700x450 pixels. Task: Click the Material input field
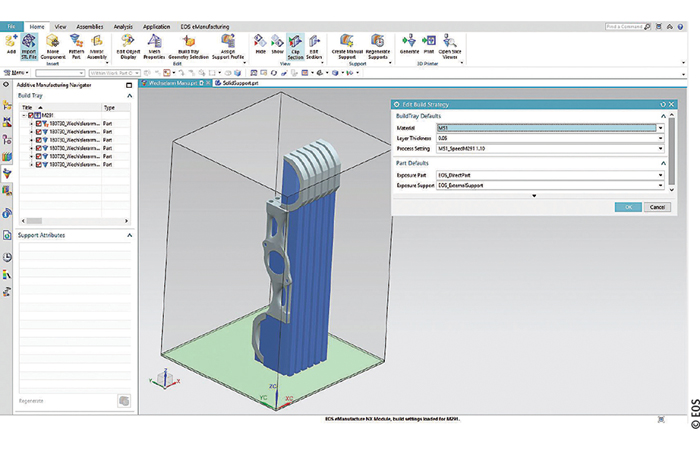point(546,128)
